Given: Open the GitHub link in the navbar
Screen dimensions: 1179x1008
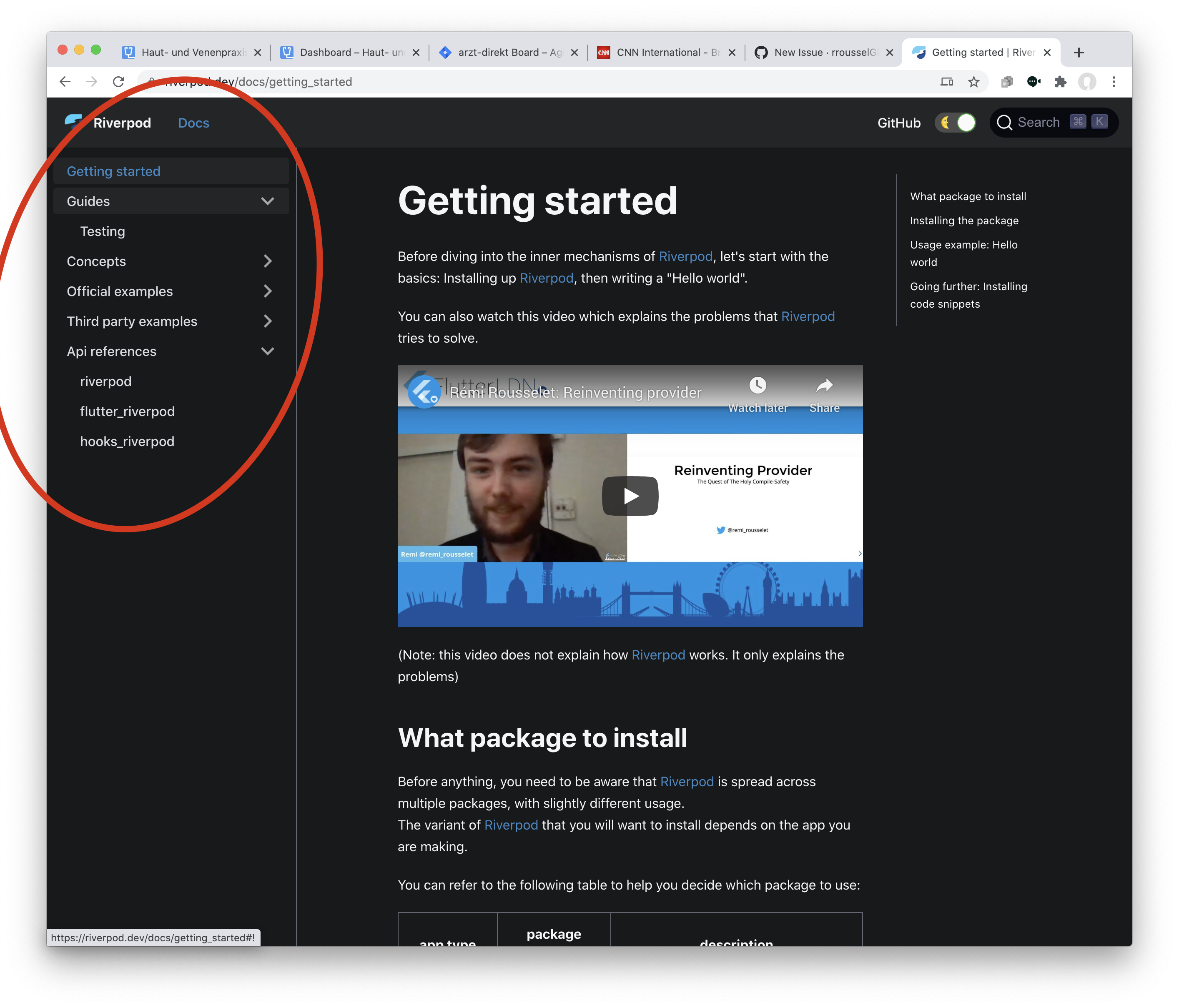Looking at the screenshot, I should [898, 122].
